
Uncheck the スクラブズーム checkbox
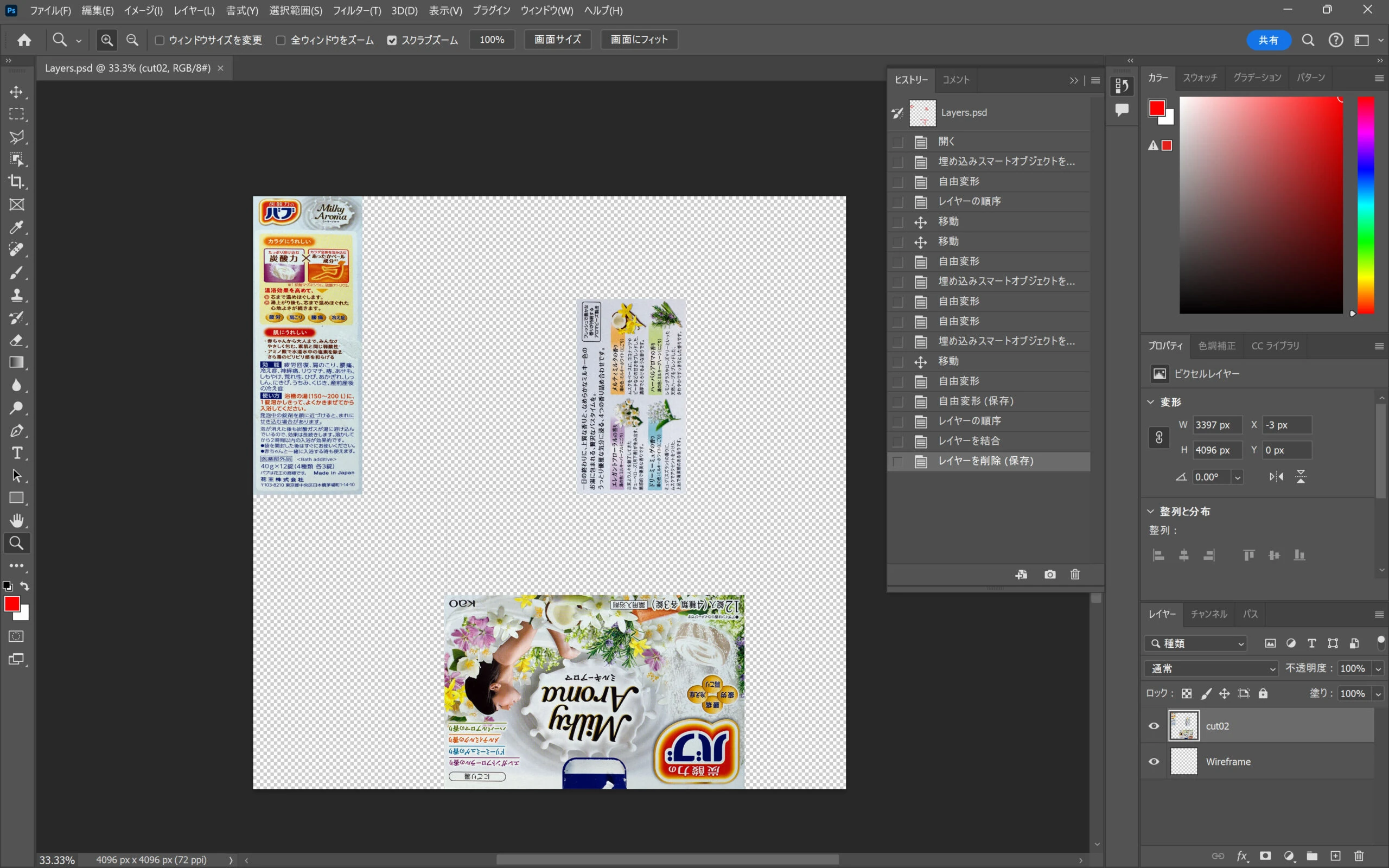[392, 40]
